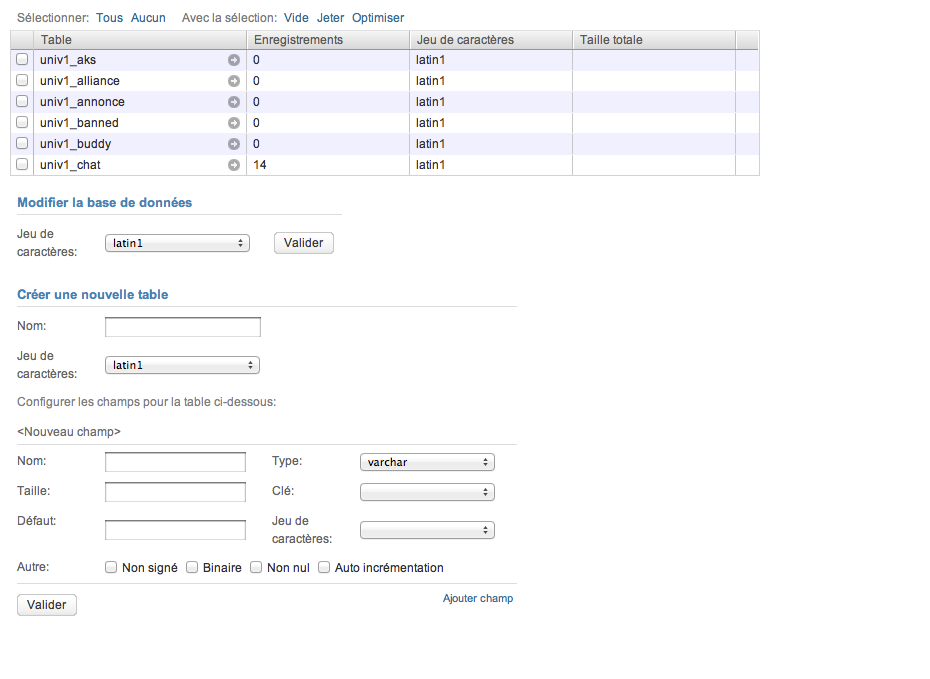Click the Optimiser link
Screen dimensions: 930x679
click(378, 18)
